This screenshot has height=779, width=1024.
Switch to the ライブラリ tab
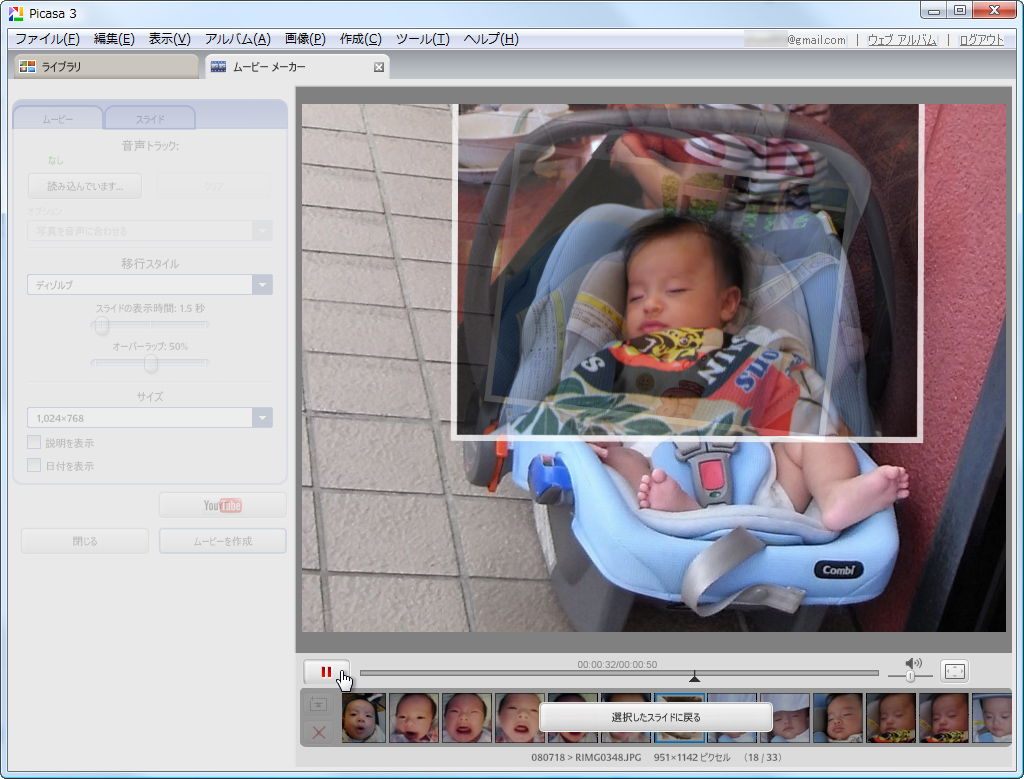point(106,67)
